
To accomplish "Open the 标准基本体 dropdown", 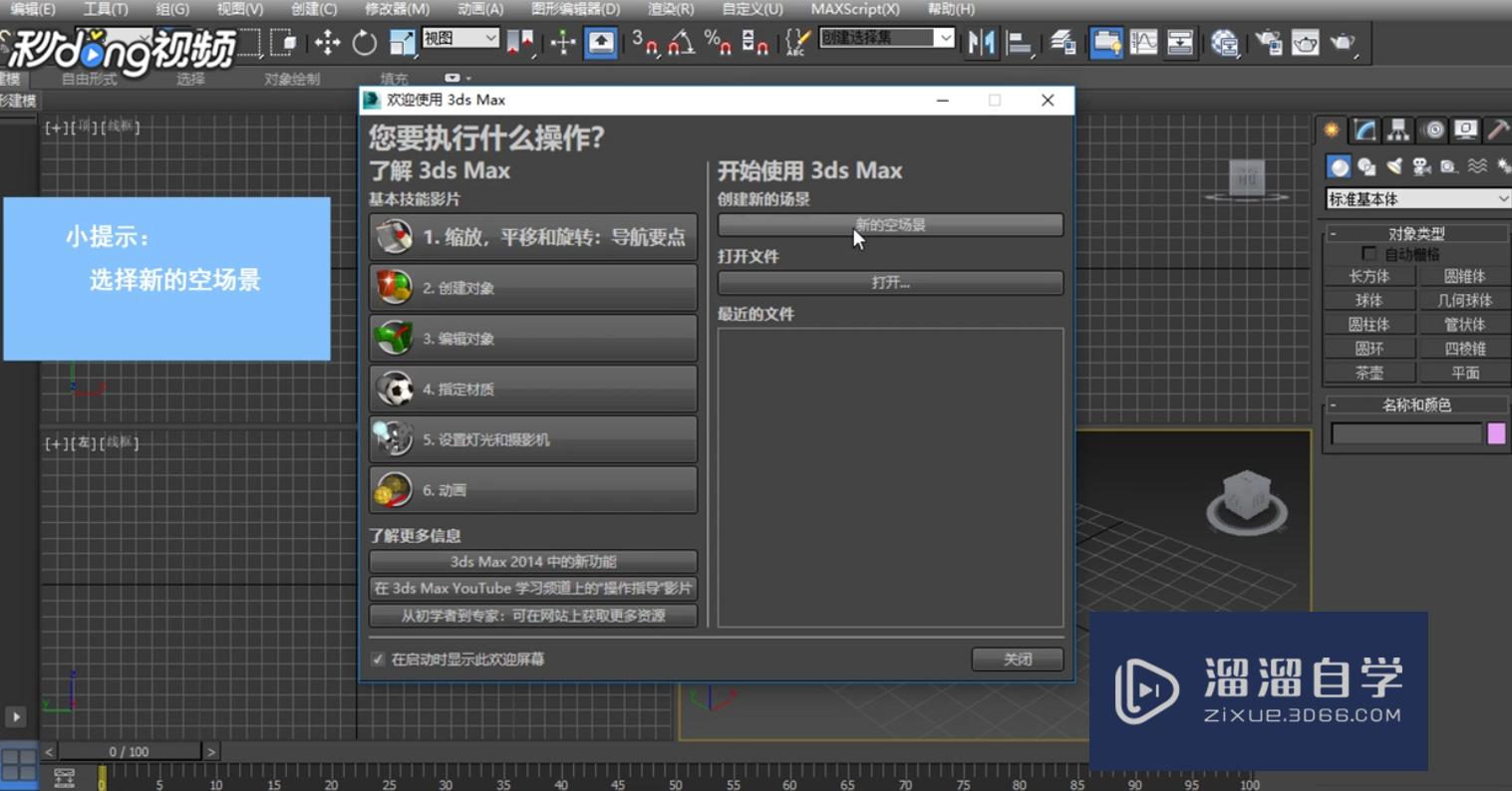I will point(1417,199).
